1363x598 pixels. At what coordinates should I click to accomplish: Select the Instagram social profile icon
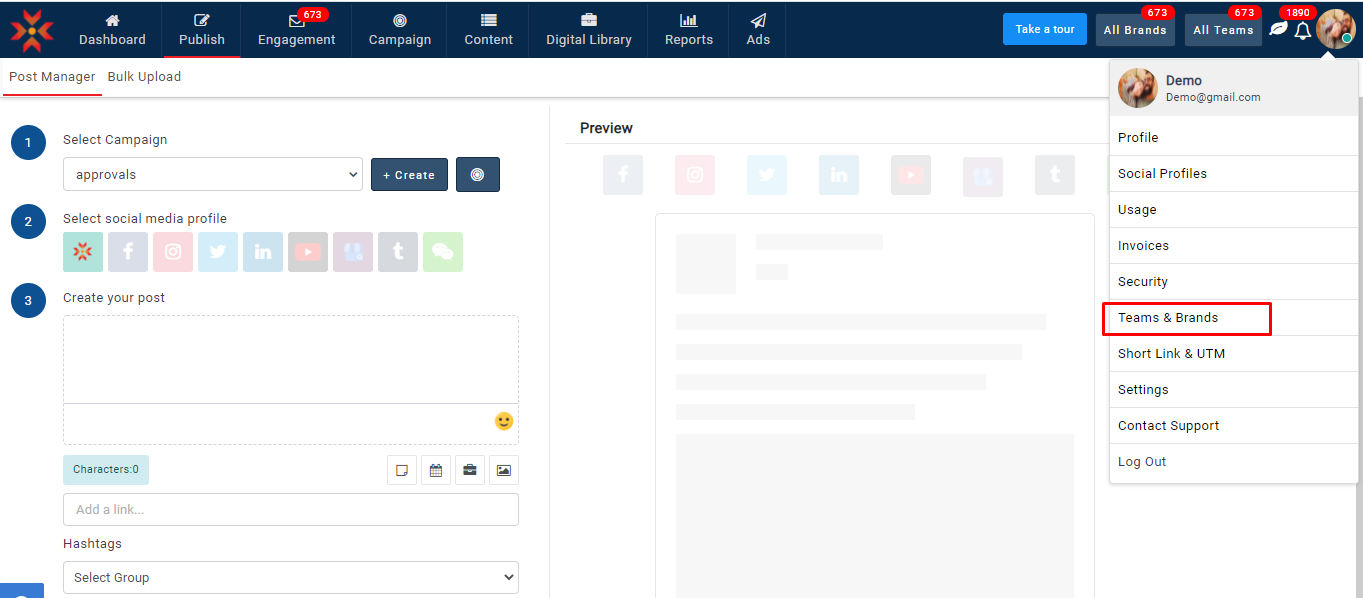click(173, 252)
